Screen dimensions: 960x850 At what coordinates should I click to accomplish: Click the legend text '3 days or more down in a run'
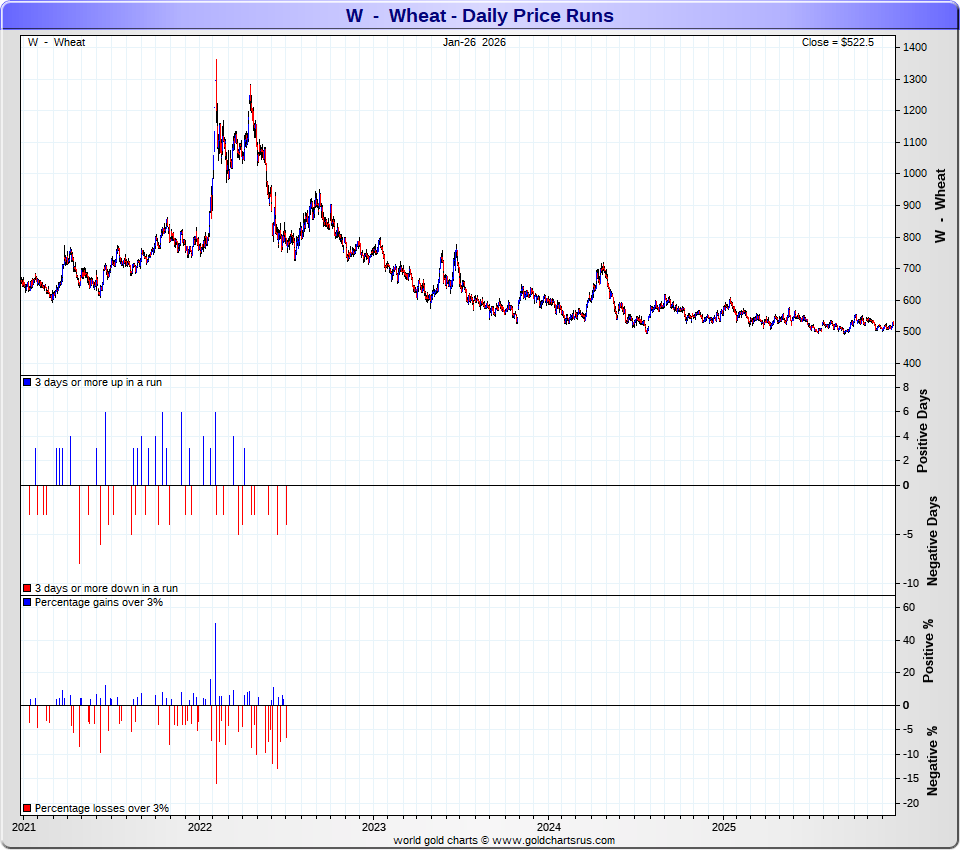[x=107, y=588]
